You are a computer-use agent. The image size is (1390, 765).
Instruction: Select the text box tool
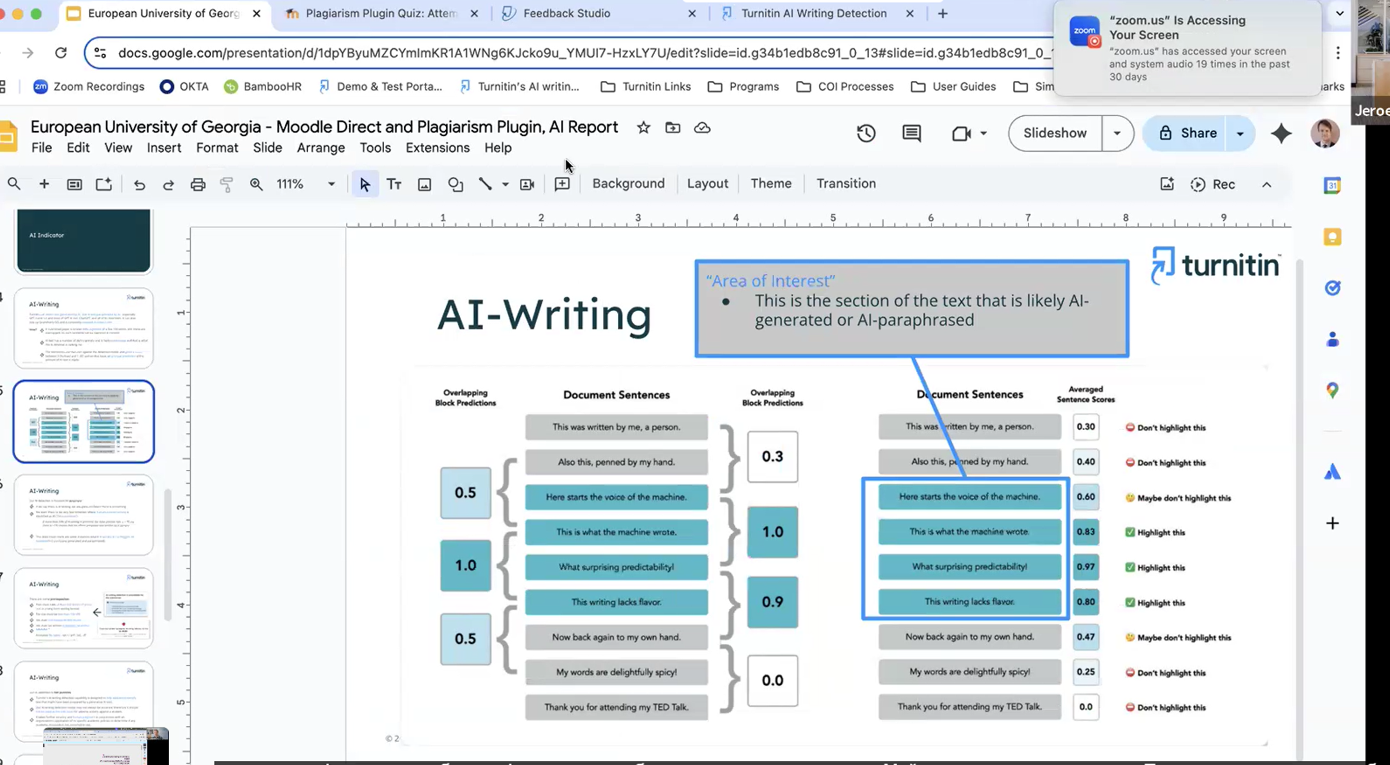coord(394,184)
